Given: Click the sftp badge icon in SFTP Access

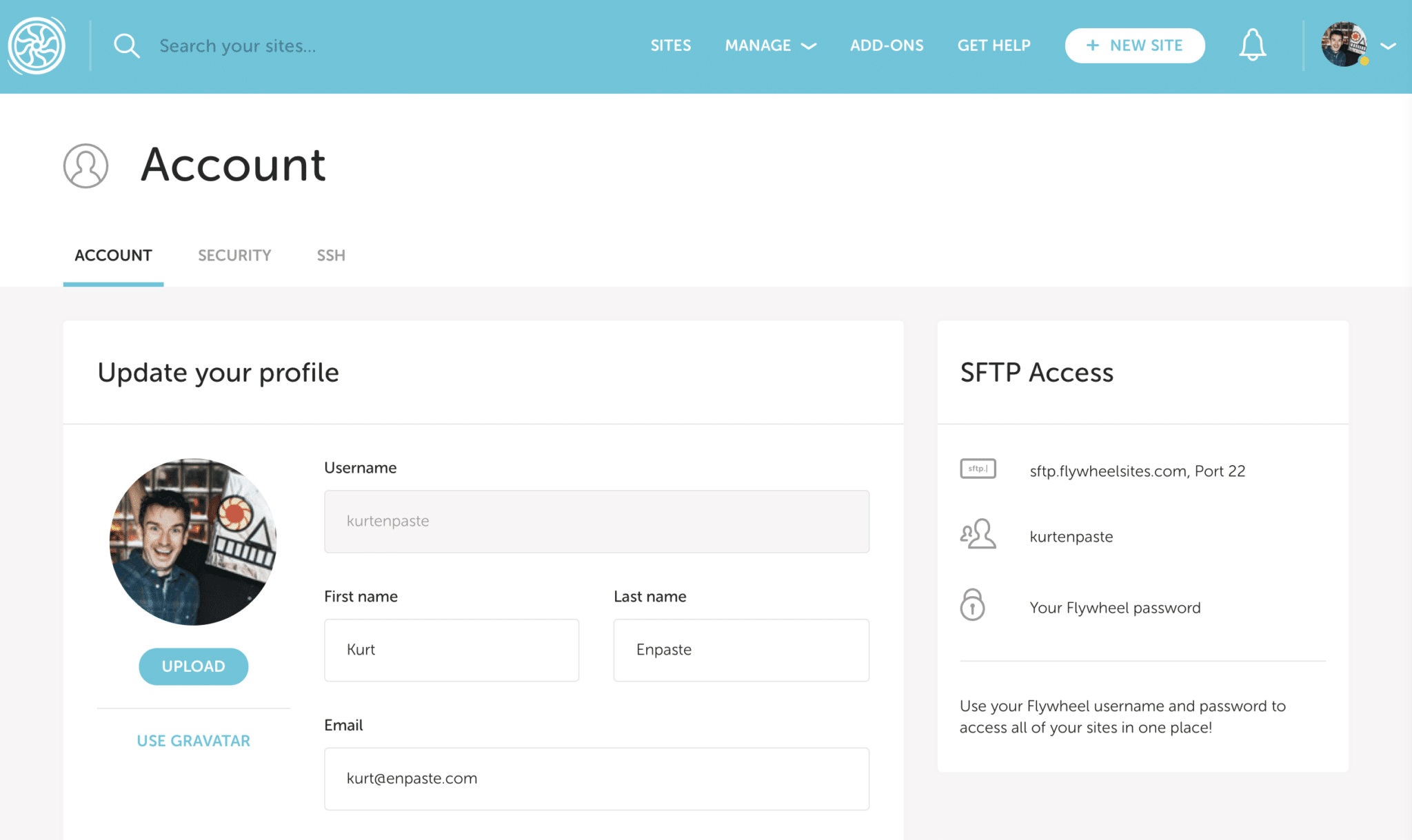Looking at the screenshot, I should click(978, 469).
